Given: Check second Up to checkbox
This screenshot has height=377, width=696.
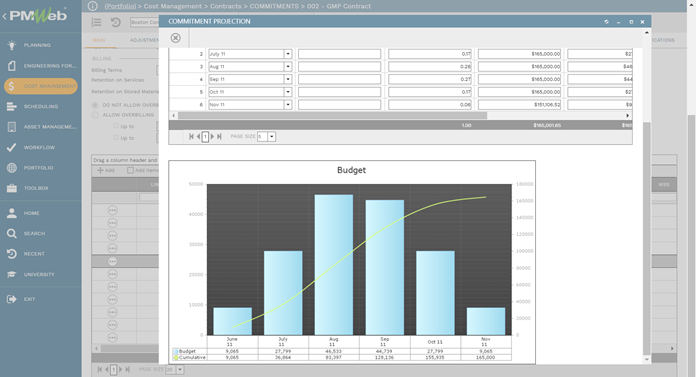Looking at the screenshot, I should (116, 138).
